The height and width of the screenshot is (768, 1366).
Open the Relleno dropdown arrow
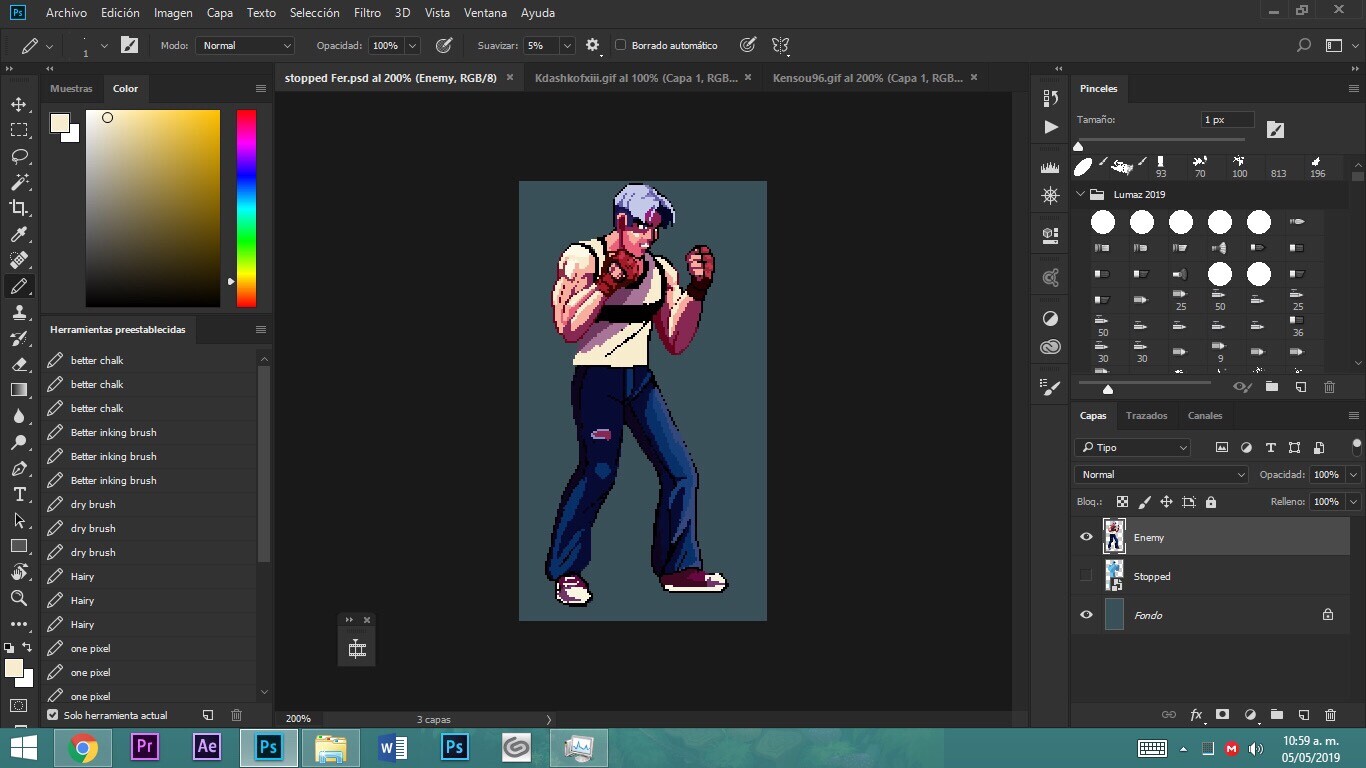[x=1353, y=501]
